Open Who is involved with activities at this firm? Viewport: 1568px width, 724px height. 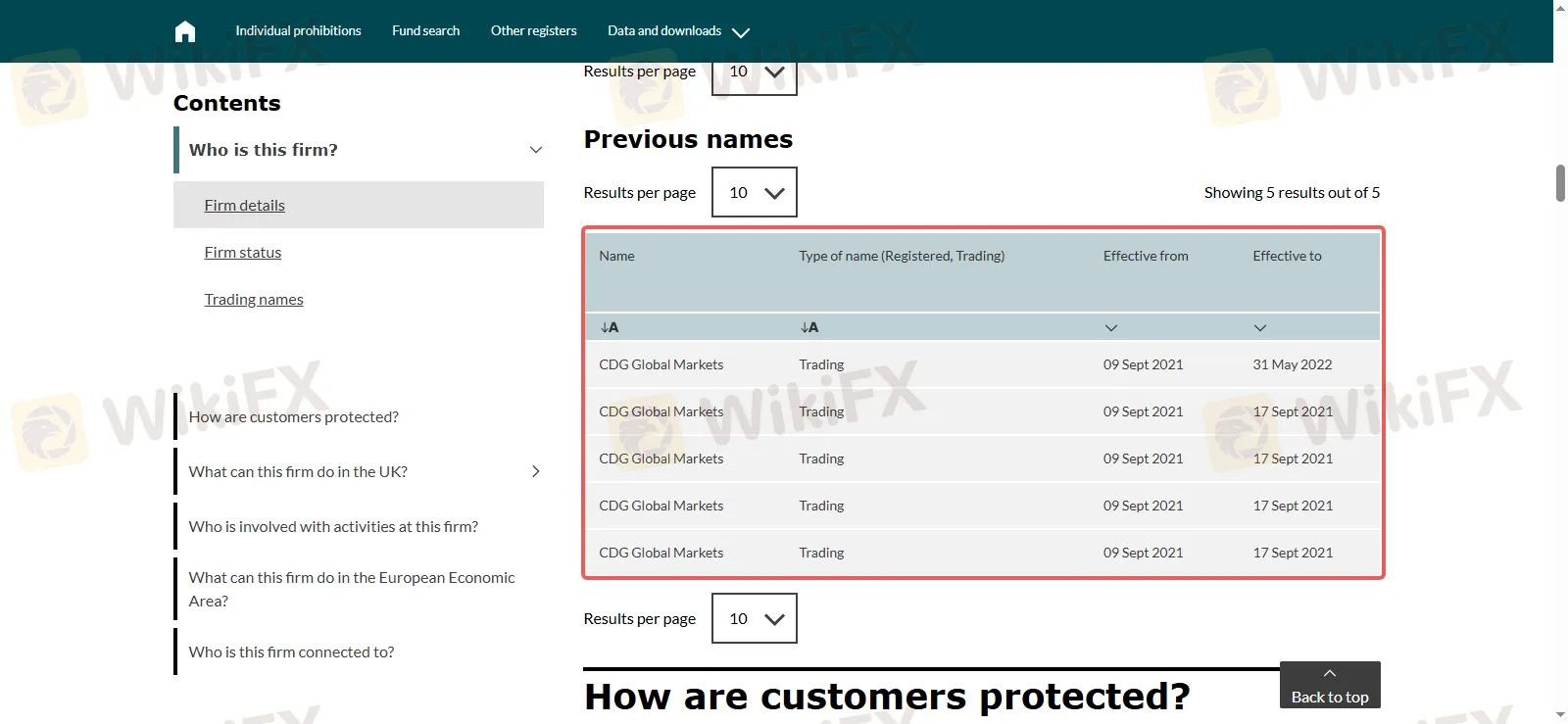click(333, 526)
